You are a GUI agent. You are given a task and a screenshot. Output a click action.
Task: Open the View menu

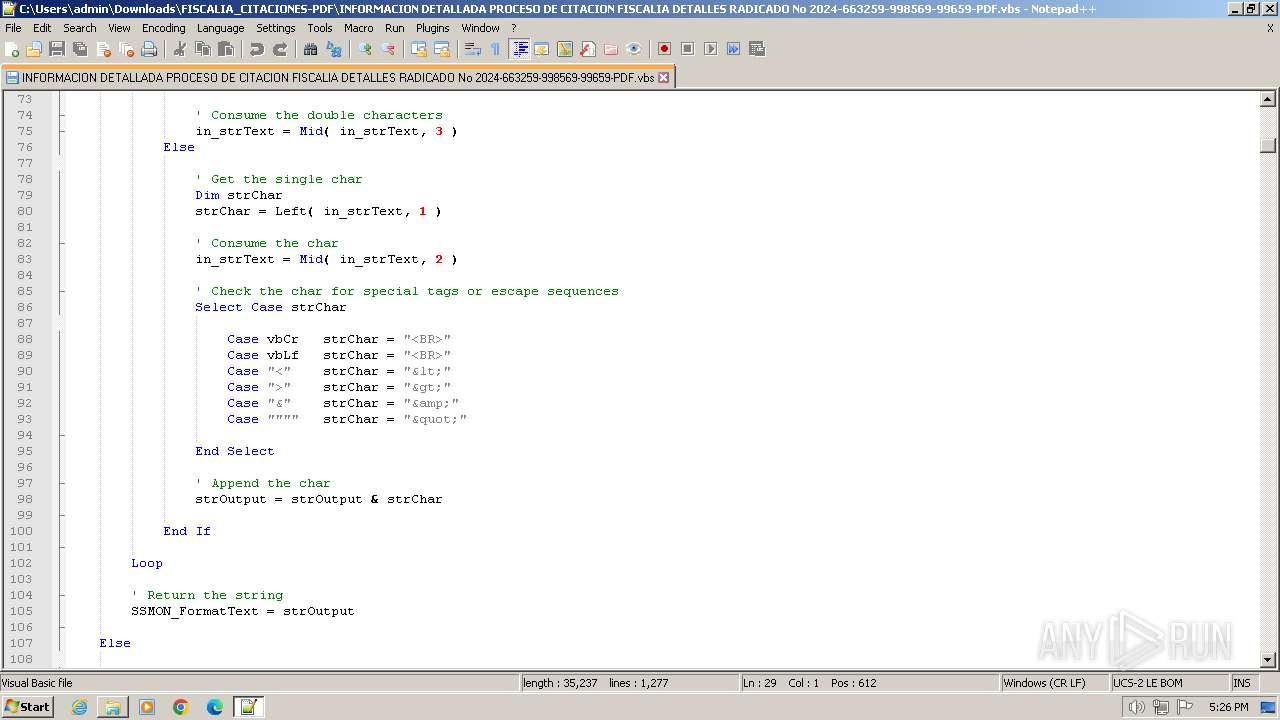[119, 28]
